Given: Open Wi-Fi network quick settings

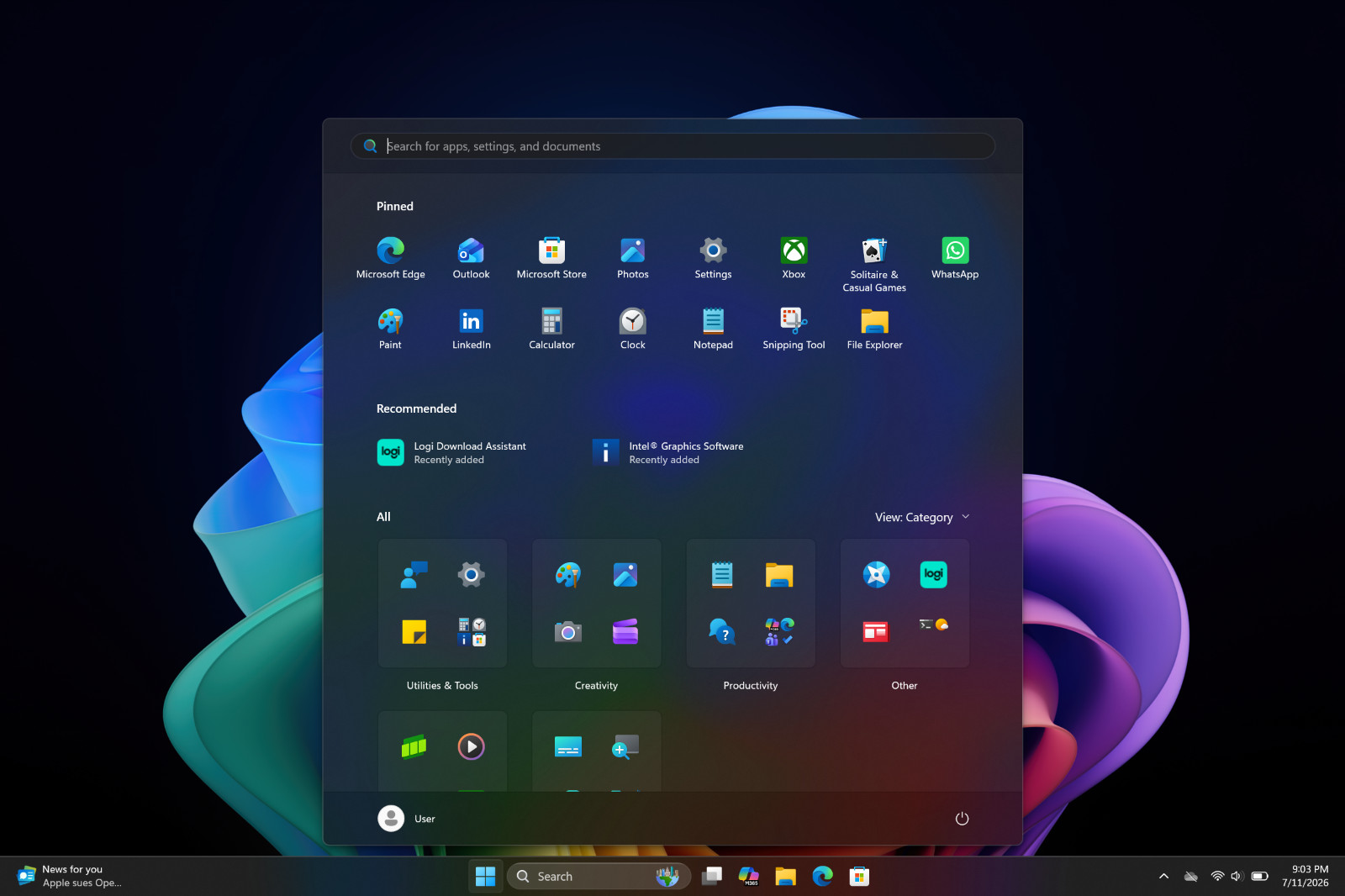Looking at the screenshot, I should (x=1217, y=876).
